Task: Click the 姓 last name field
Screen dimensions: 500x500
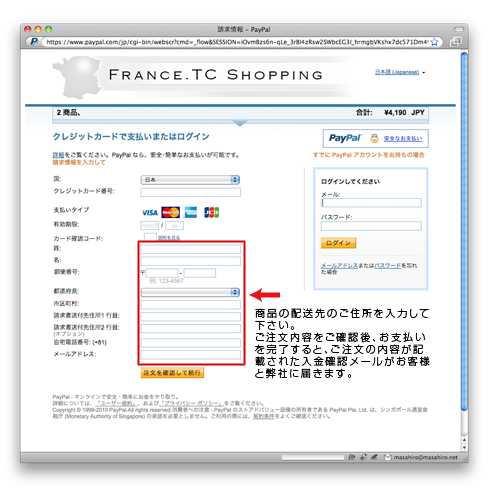Action: [x=190, y=249]
